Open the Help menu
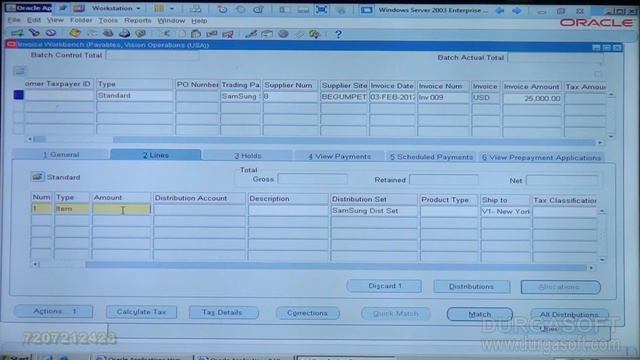The image size is (640, 360). click(x=199, y=20)
